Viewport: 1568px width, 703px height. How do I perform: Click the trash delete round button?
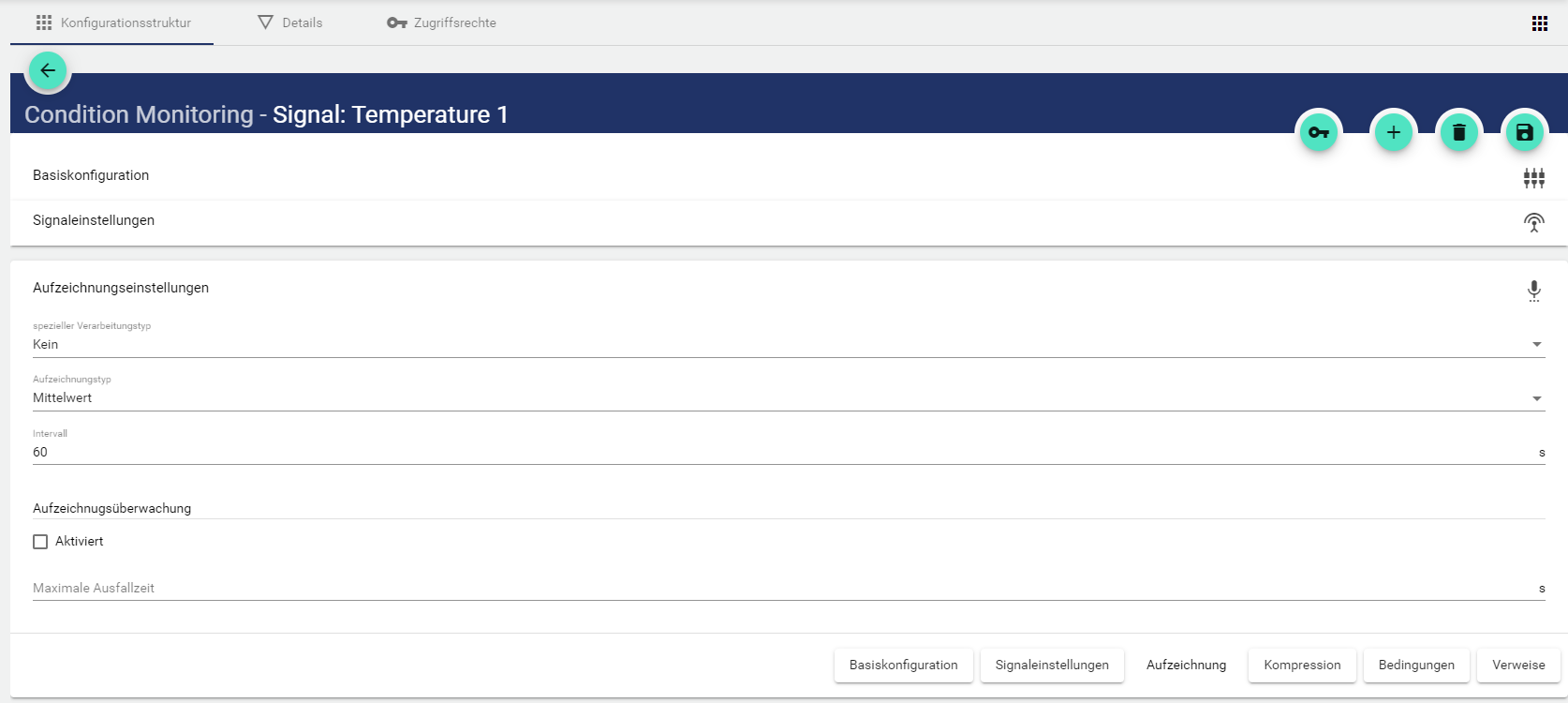coord(1459,133)
